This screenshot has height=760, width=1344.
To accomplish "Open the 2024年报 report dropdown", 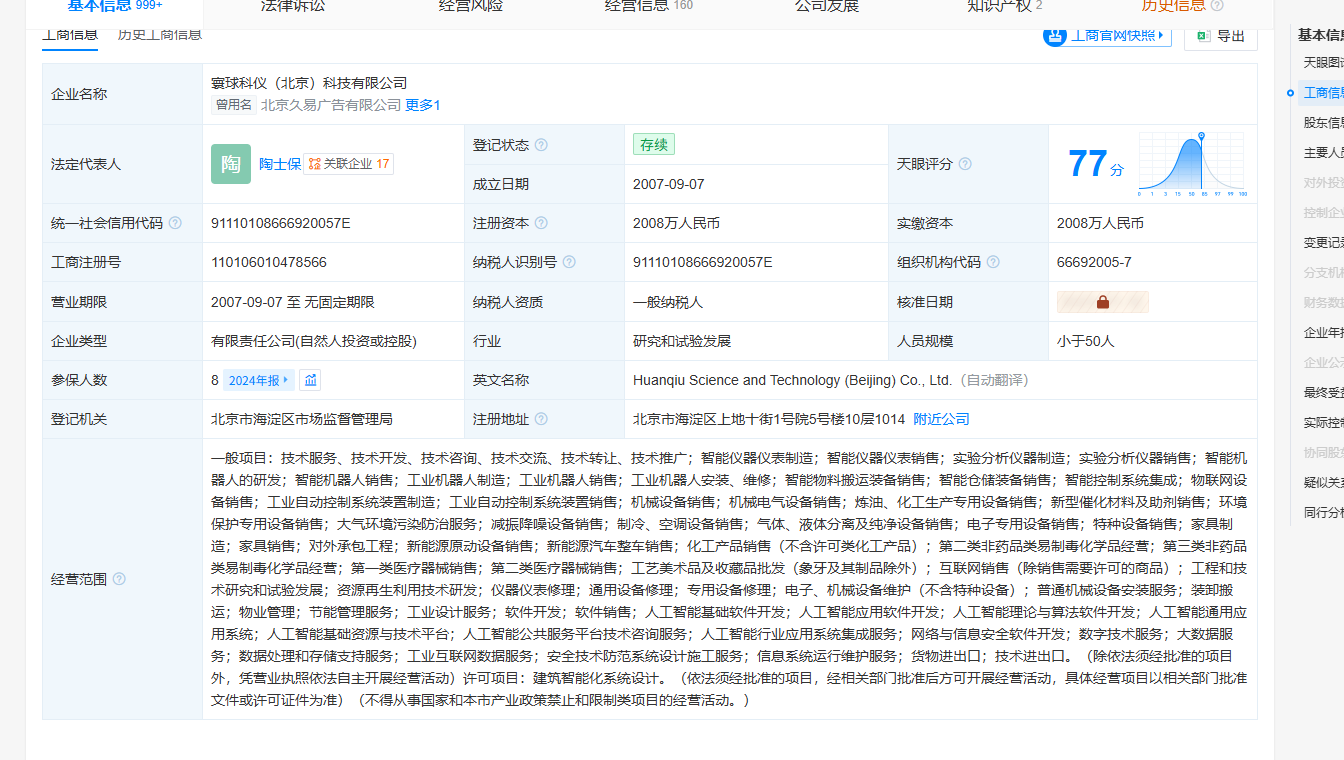I will (259, 380).
